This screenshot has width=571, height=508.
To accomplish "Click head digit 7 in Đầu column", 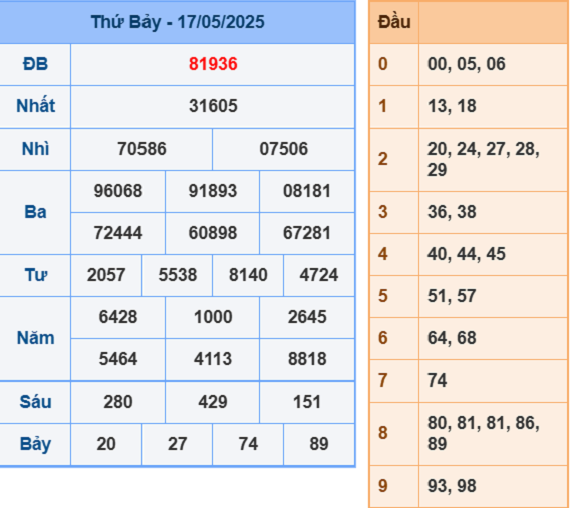I will 382,381.
